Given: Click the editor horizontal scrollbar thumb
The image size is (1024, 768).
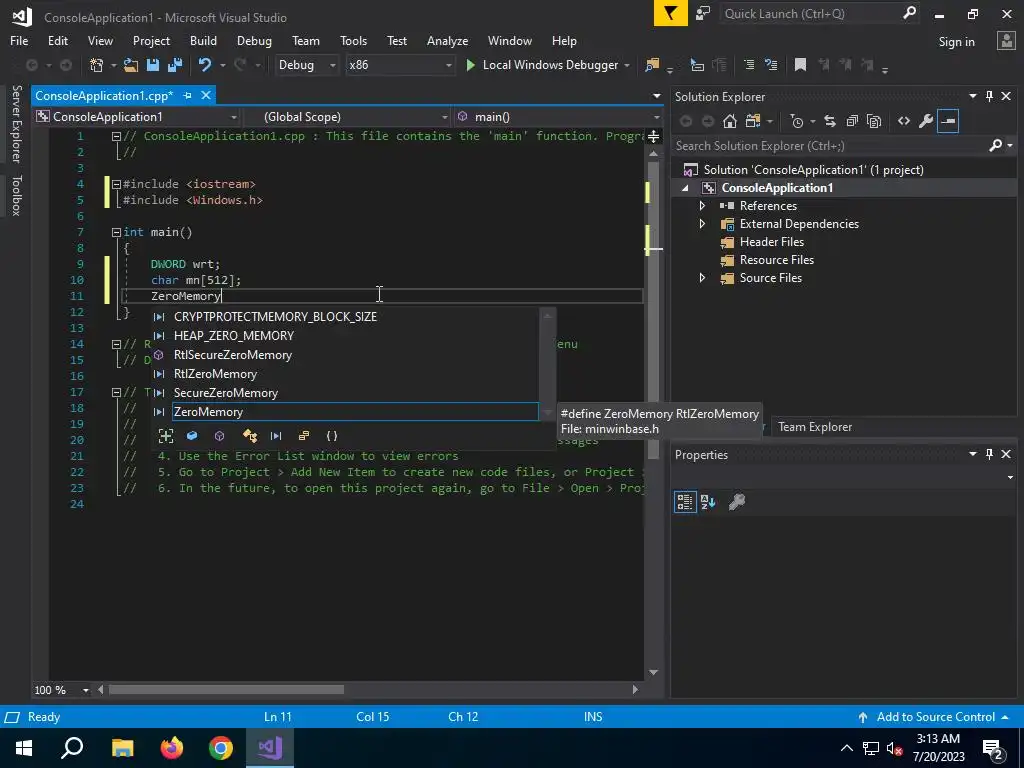Looking at the screenshot, I should click(x=226, y=690).
